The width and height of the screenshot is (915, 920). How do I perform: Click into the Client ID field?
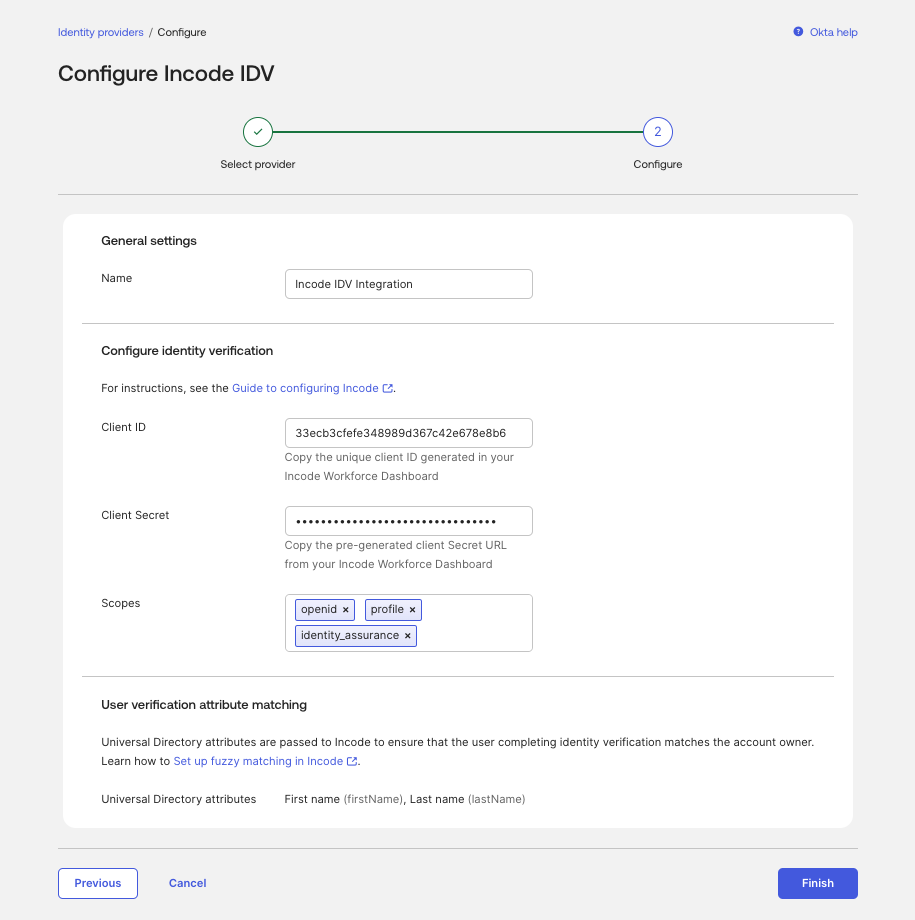(x=408, y=433)
